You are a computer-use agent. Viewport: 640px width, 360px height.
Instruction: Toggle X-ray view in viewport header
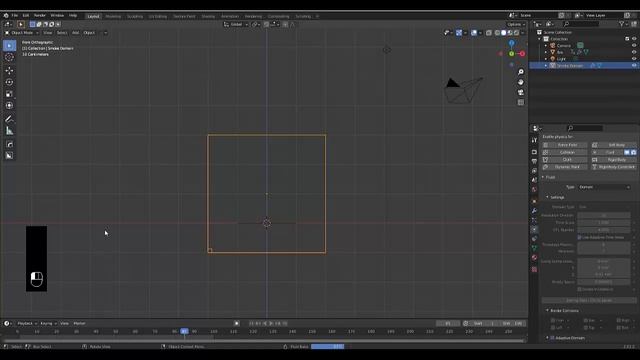click(x=489, y=33)
